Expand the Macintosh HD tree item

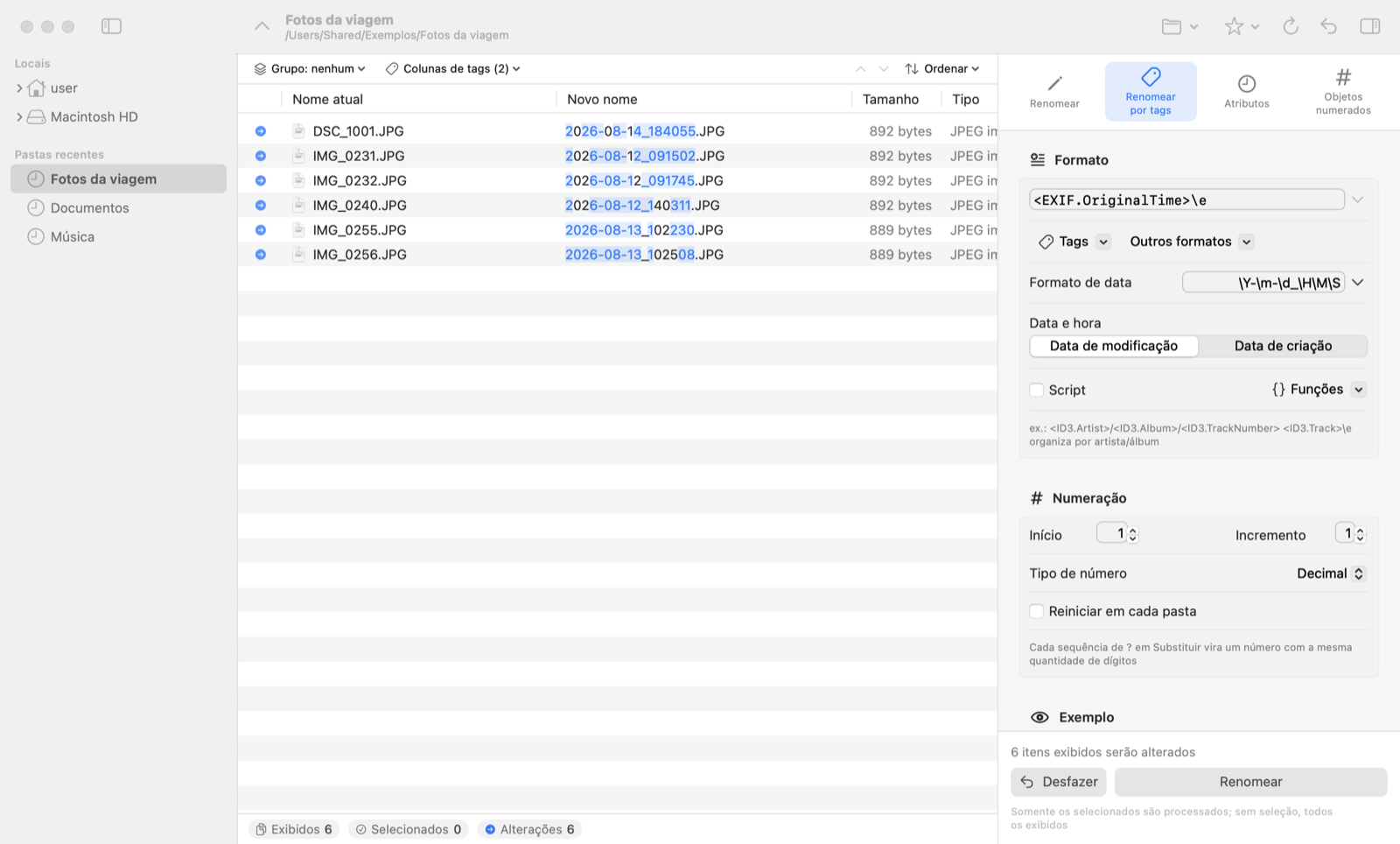click(x=19, y=116)
